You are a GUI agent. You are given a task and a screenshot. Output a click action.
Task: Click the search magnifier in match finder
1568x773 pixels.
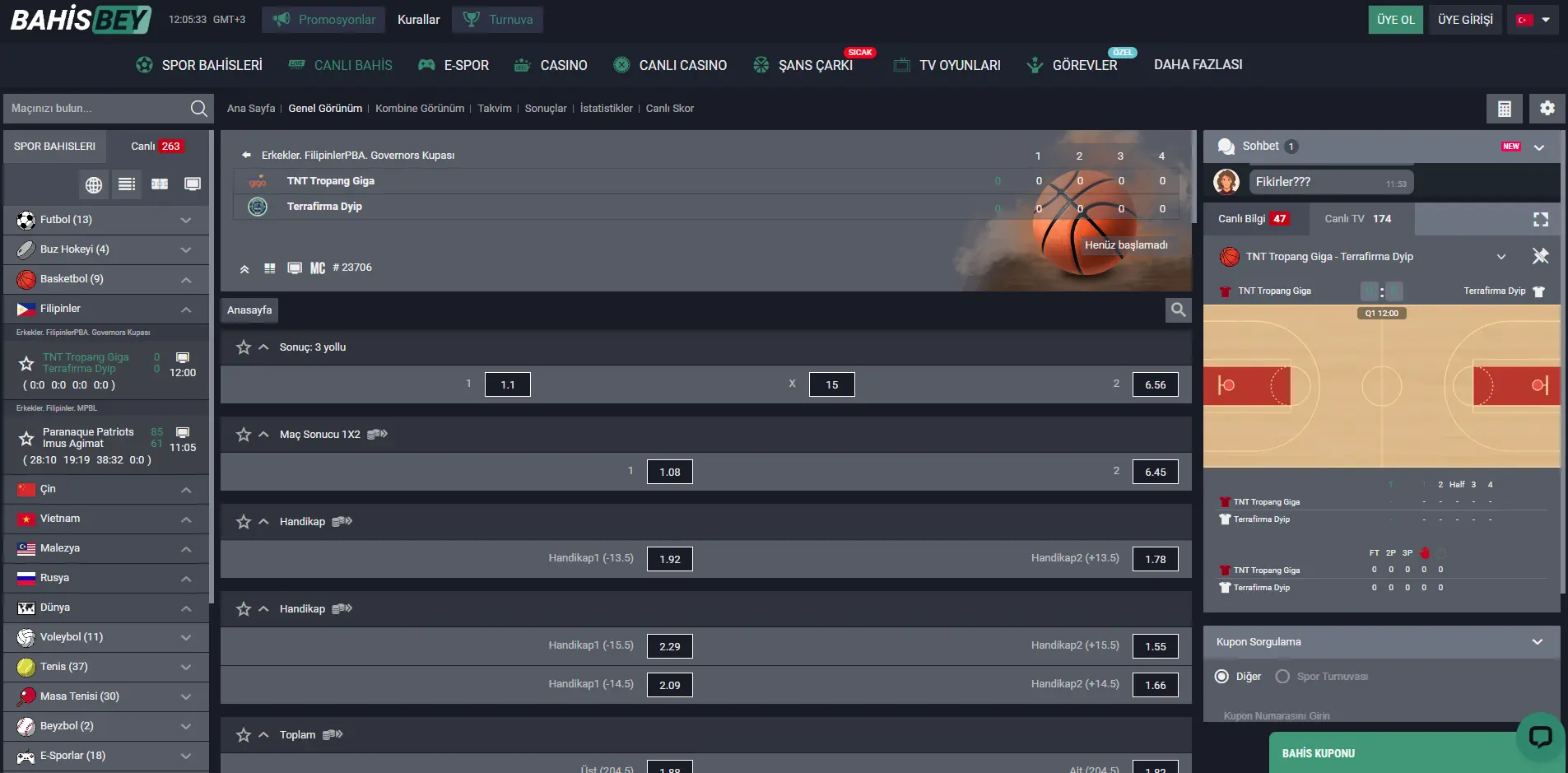point(198,109)
